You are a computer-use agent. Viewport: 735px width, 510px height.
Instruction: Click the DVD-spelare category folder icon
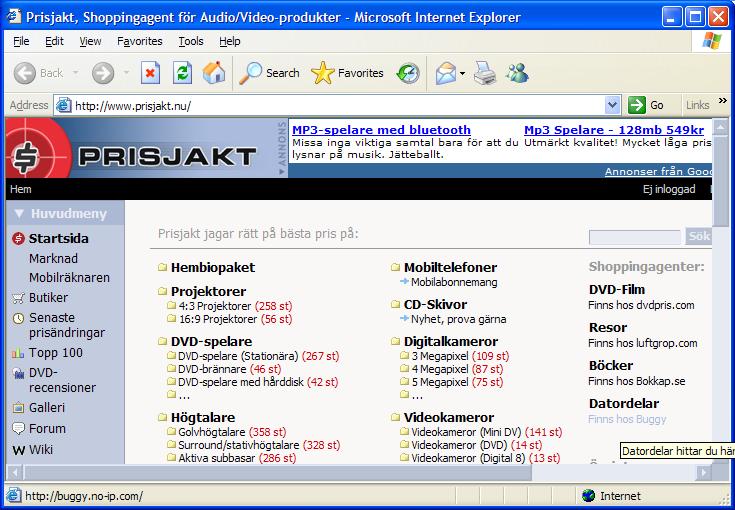[x=163, y=342]
